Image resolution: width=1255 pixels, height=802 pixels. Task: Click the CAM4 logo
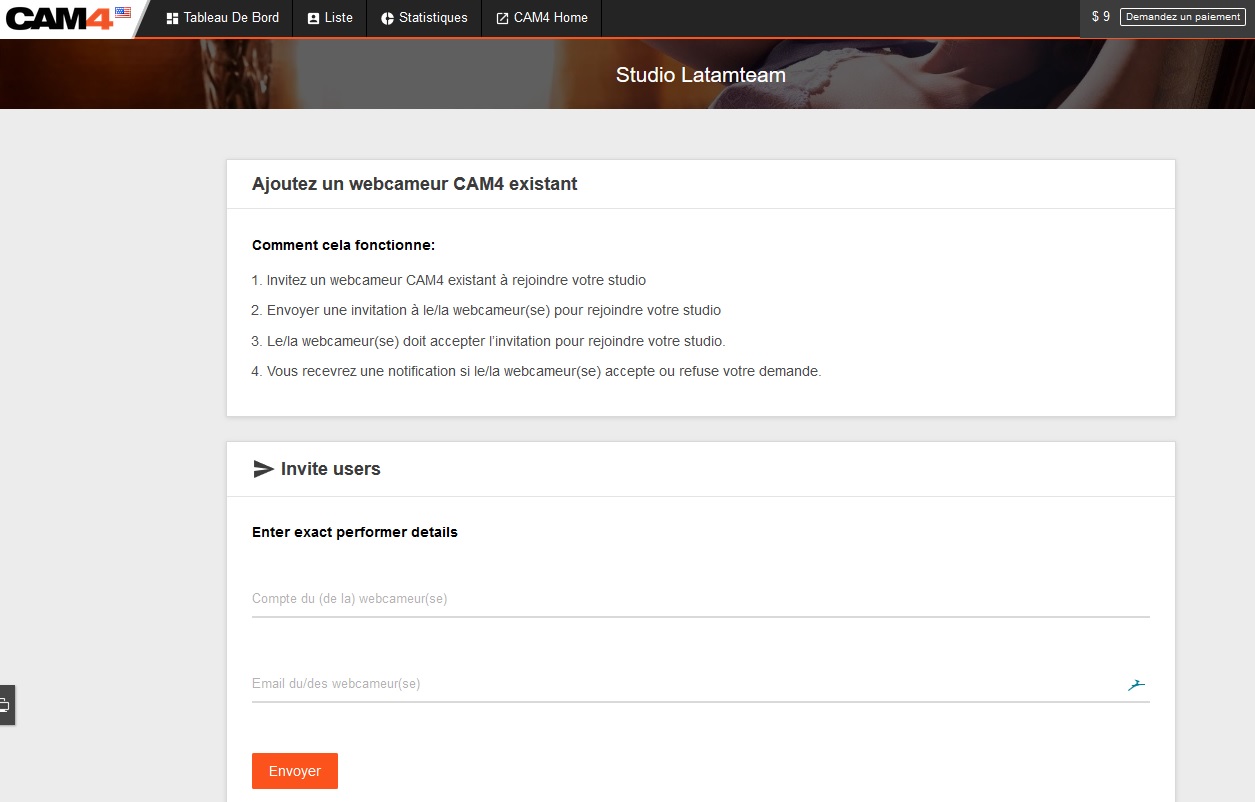58,18
